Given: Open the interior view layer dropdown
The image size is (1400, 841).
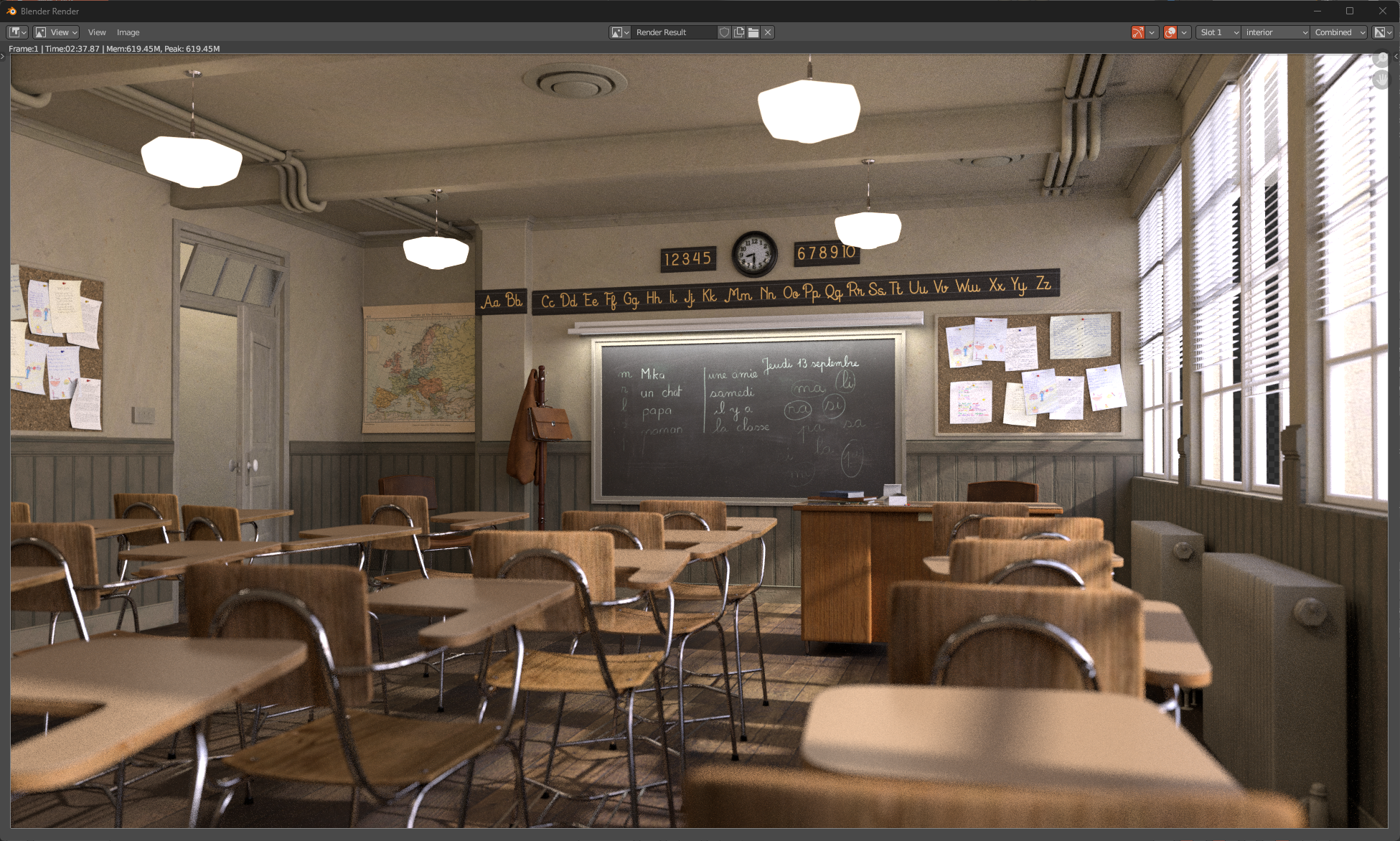Looking at the screenshot, I should (1275, 32).
